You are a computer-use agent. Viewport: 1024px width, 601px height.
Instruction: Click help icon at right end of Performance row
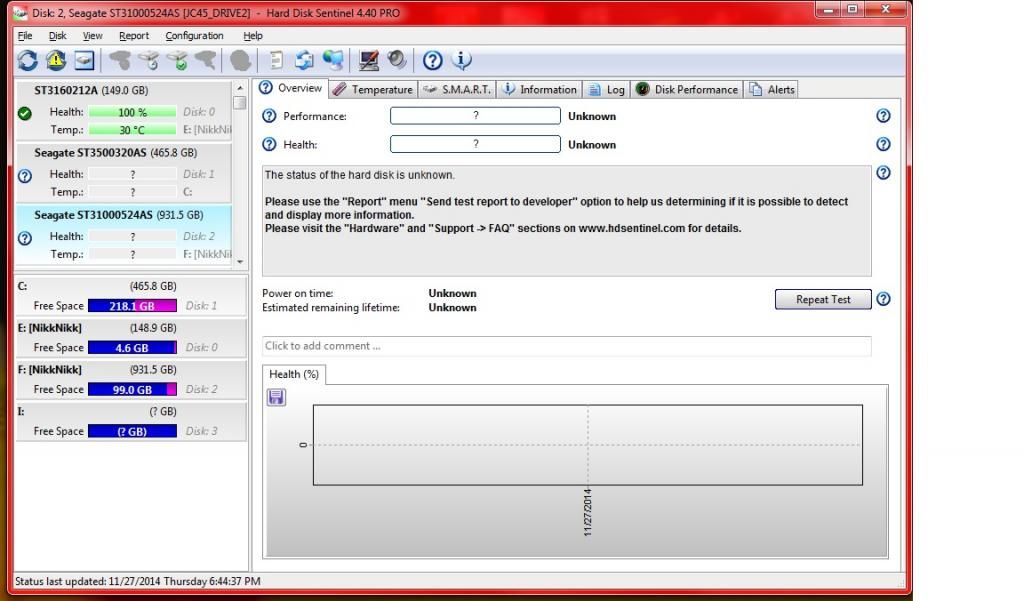coord(883,116)
